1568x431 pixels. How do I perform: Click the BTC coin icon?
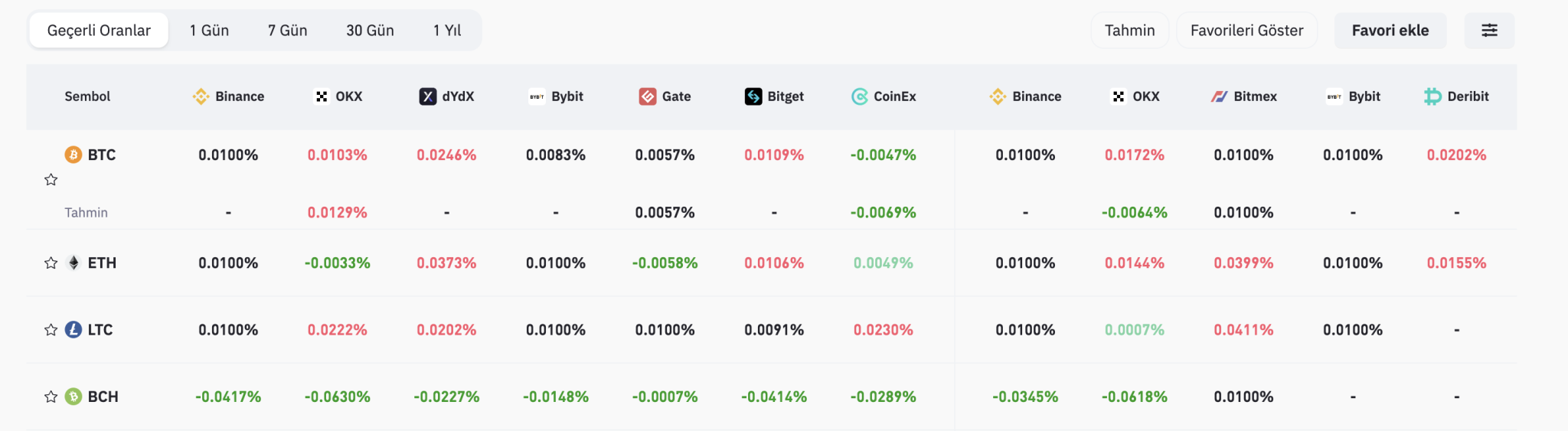tap(73, 155)
